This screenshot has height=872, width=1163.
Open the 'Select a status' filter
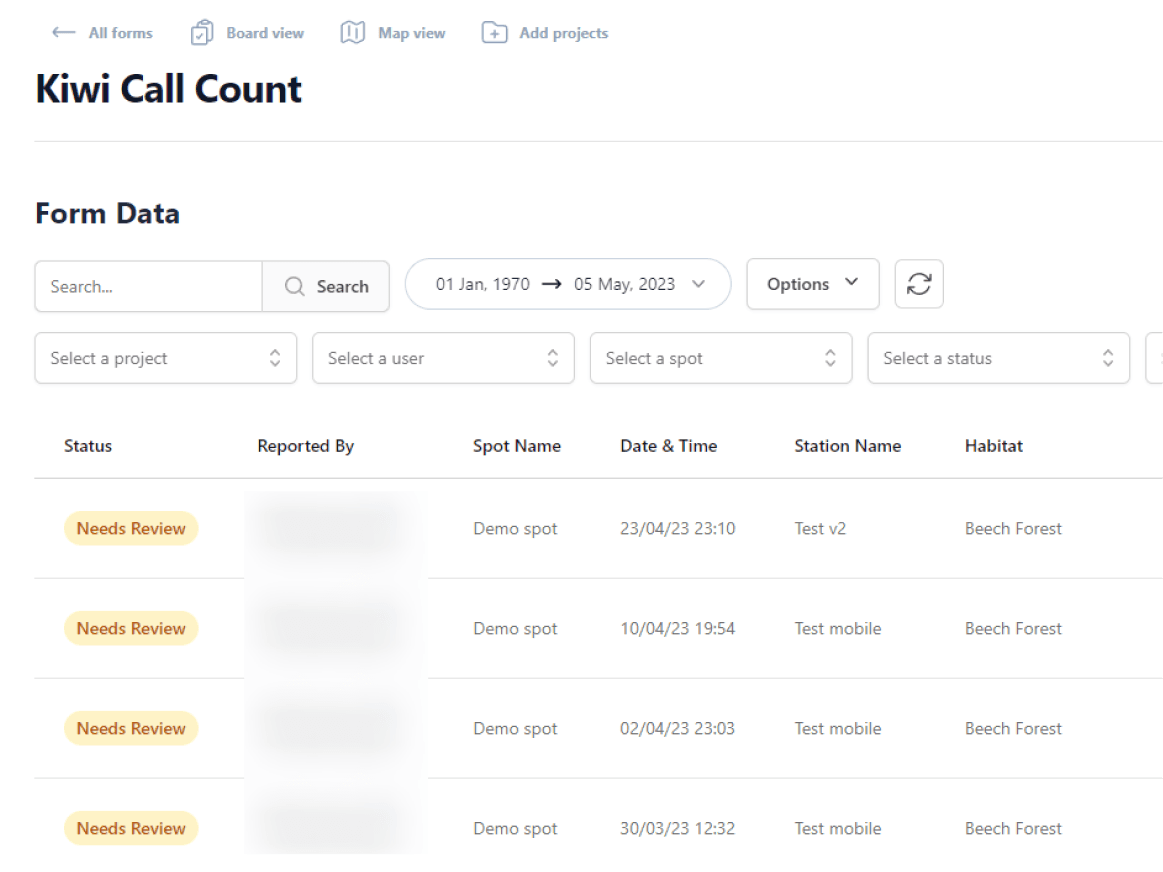tap(998, 358)
